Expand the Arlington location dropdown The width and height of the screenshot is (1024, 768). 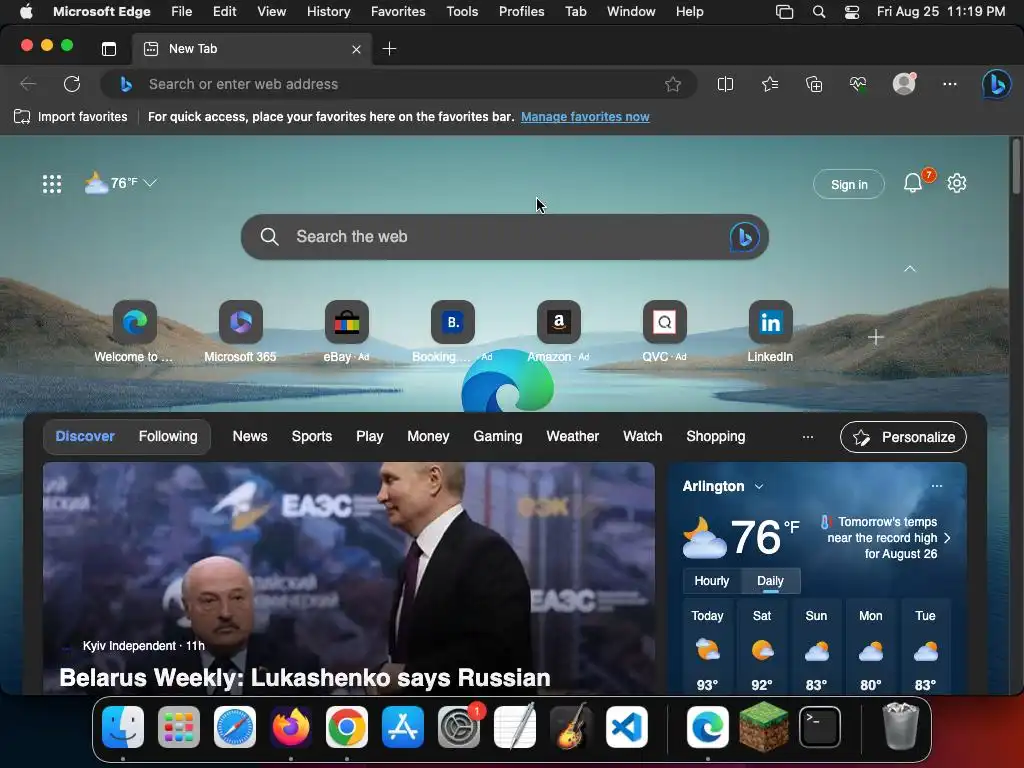[759, 487]
